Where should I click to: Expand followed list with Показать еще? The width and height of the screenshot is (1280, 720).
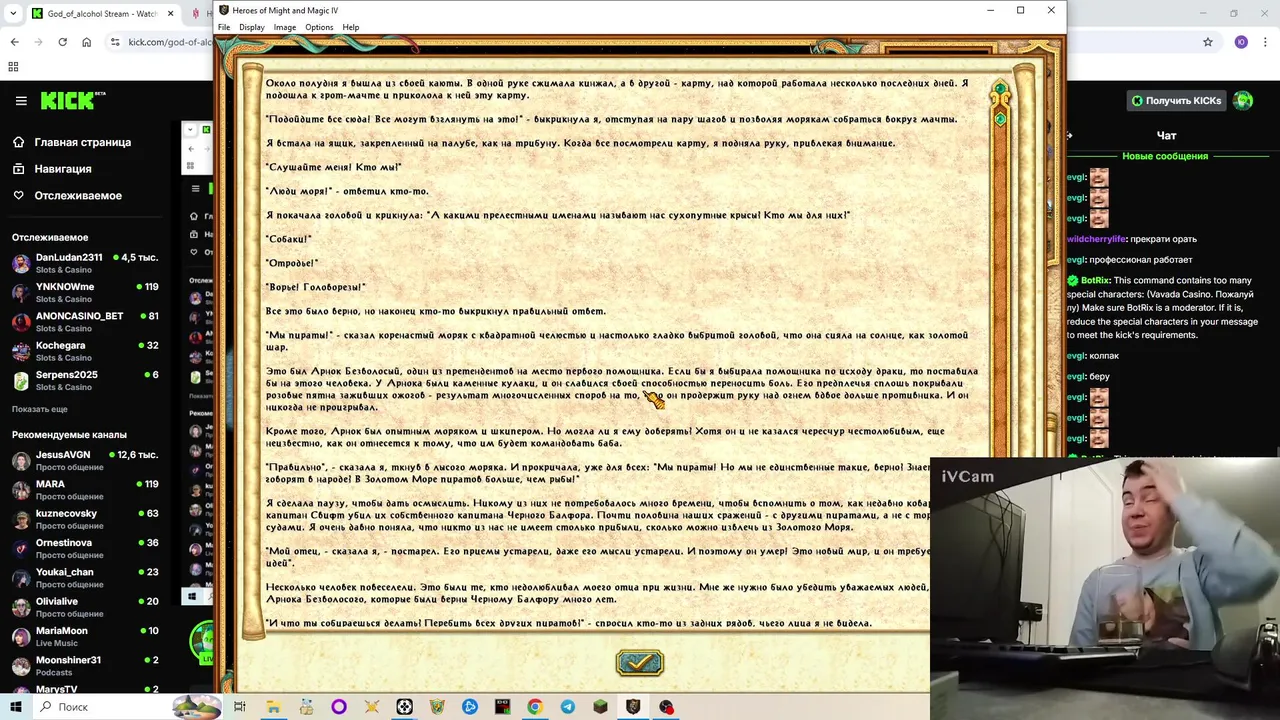pos(40,409)
